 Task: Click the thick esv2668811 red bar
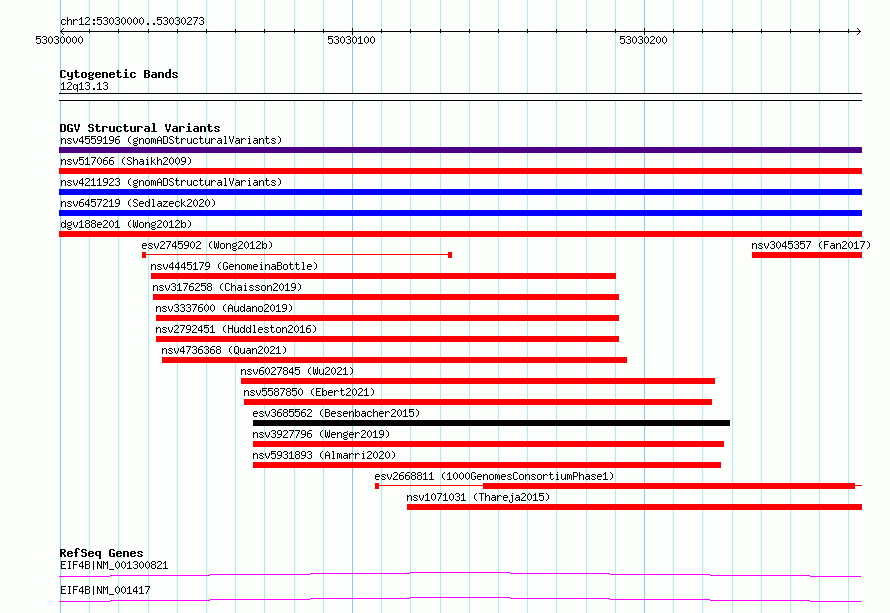[669, 486]
